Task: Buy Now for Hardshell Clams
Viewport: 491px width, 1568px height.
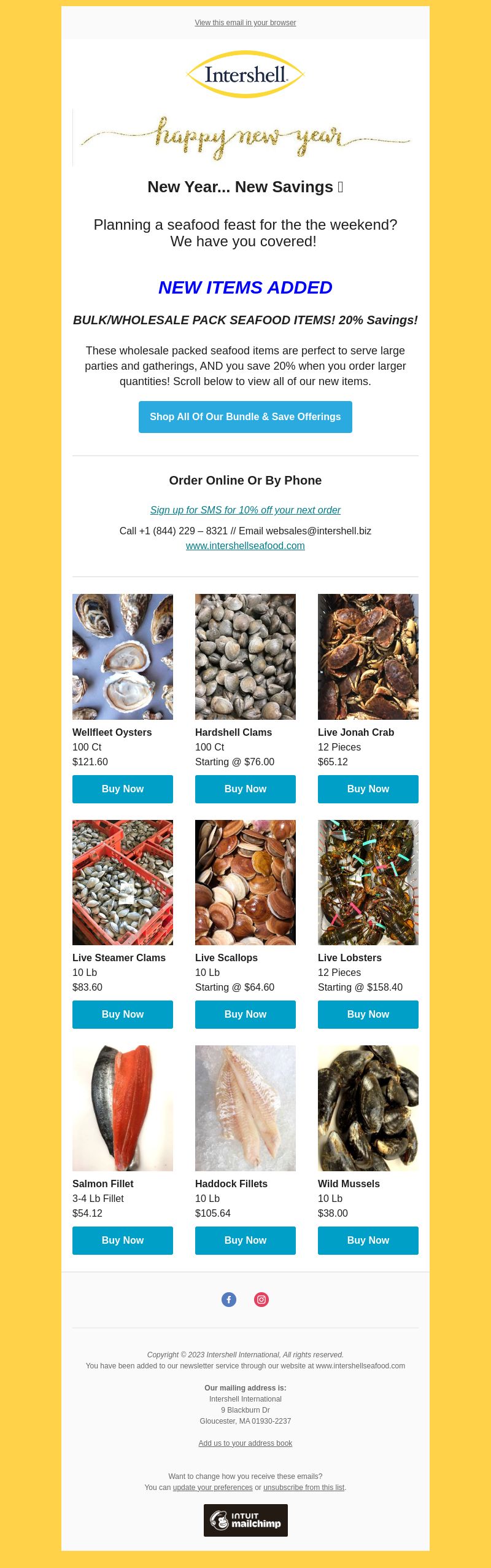Action: click(x=245, y=789)
